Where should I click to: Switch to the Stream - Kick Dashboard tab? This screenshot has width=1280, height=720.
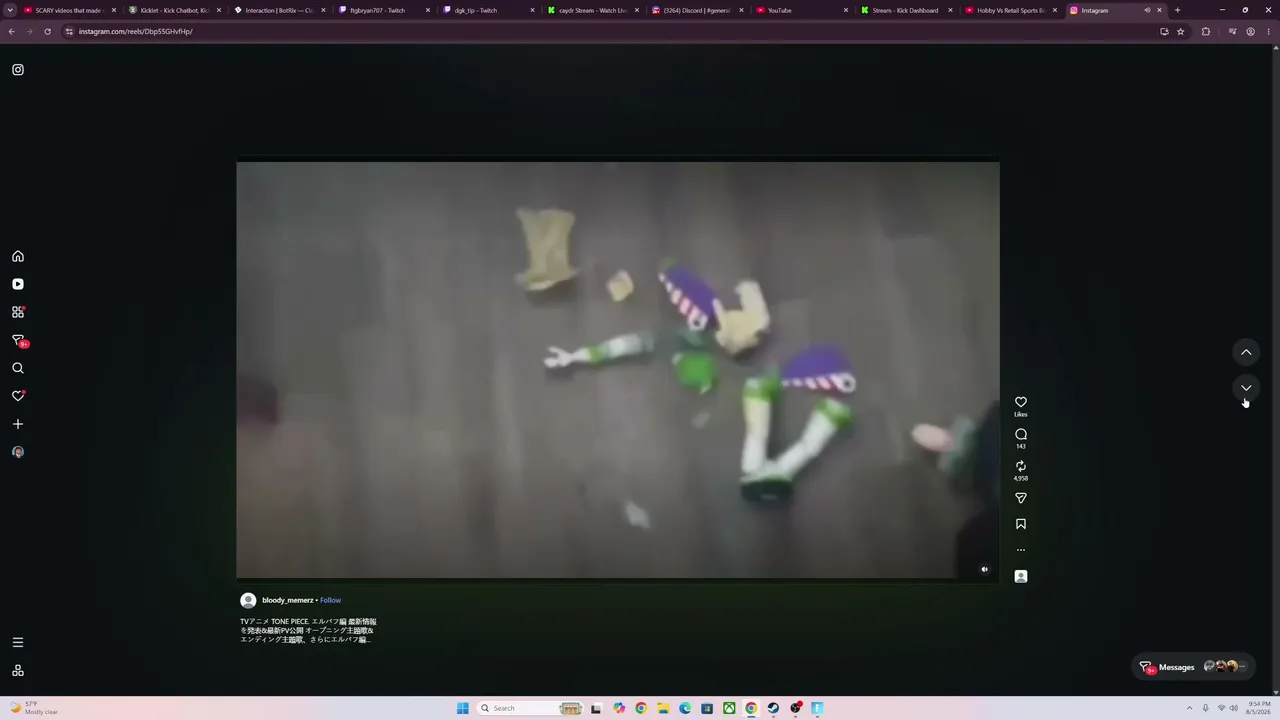[x=905, y=10]
